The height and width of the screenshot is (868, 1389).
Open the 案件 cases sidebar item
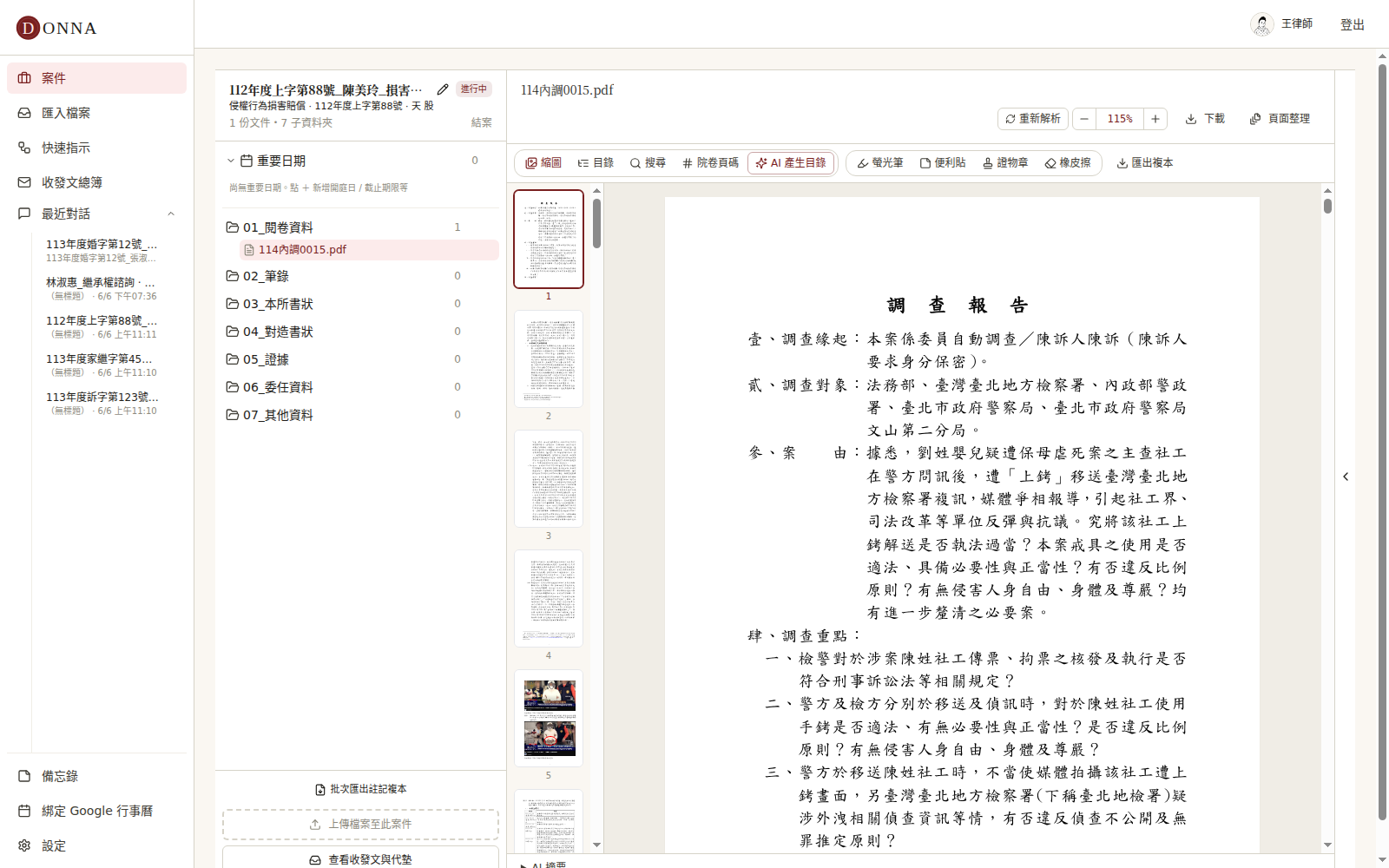[96, 78]
